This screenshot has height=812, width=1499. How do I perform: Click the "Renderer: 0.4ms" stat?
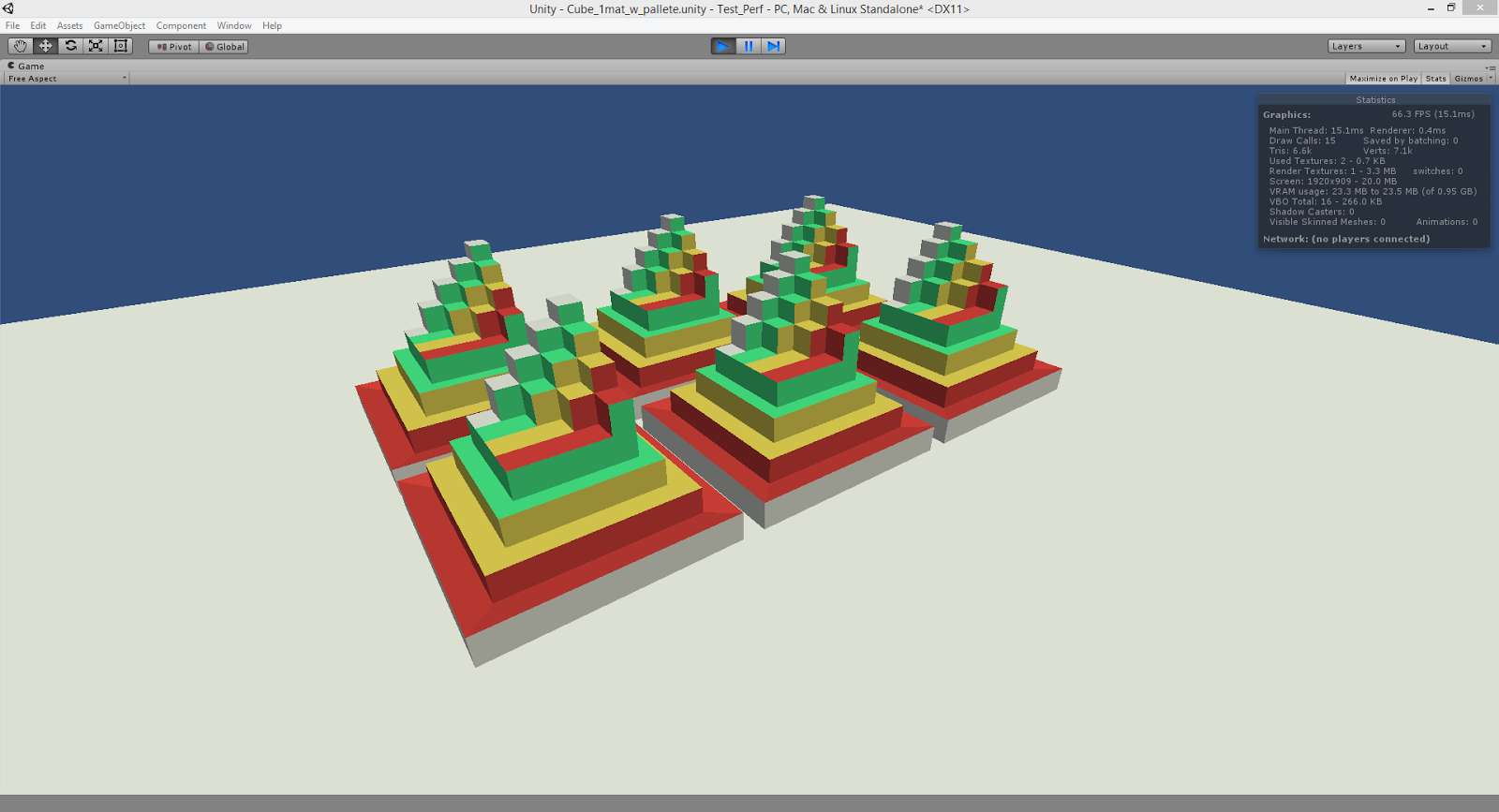coord(1407,130)
